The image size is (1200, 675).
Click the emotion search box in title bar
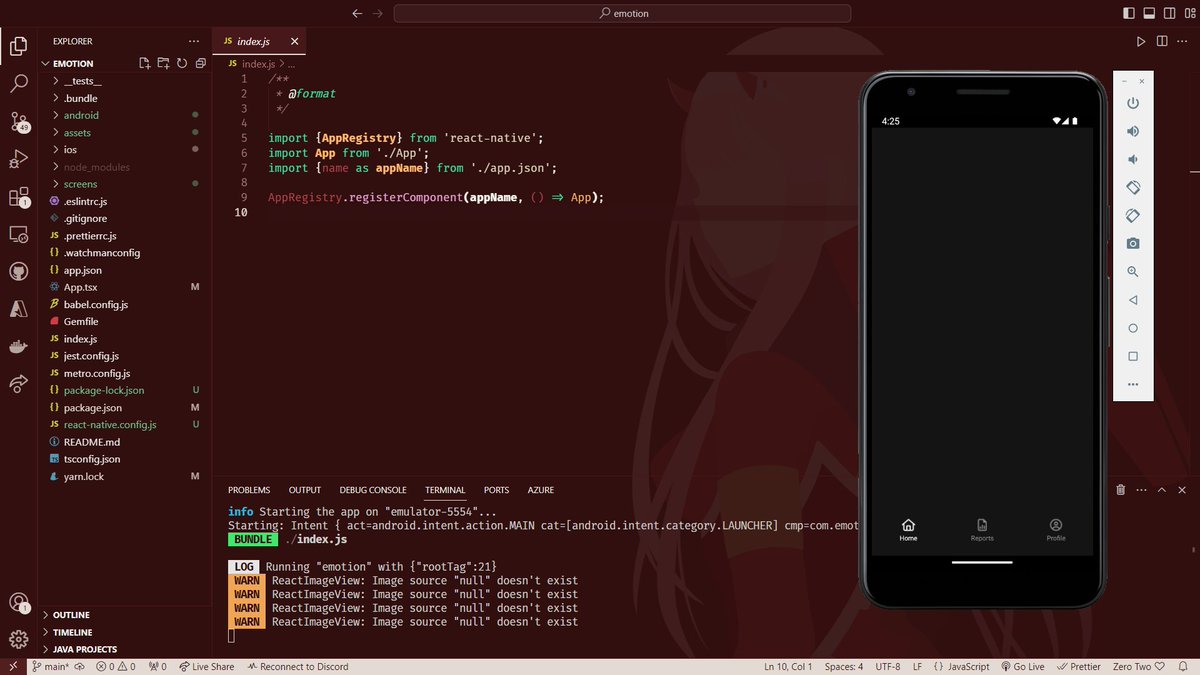(622, 14)
